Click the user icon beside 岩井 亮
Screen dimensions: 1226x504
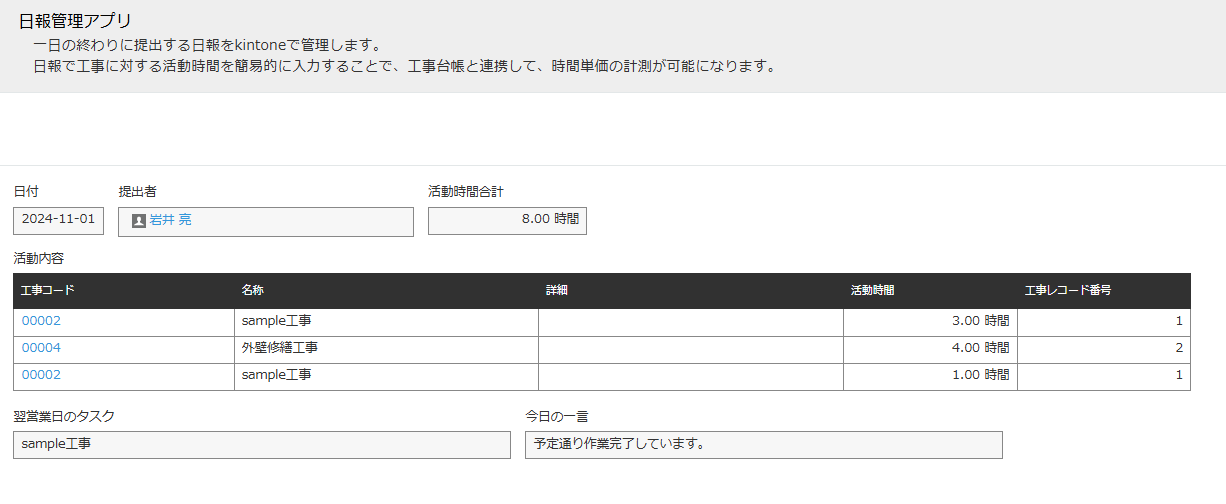pos(139,221)
